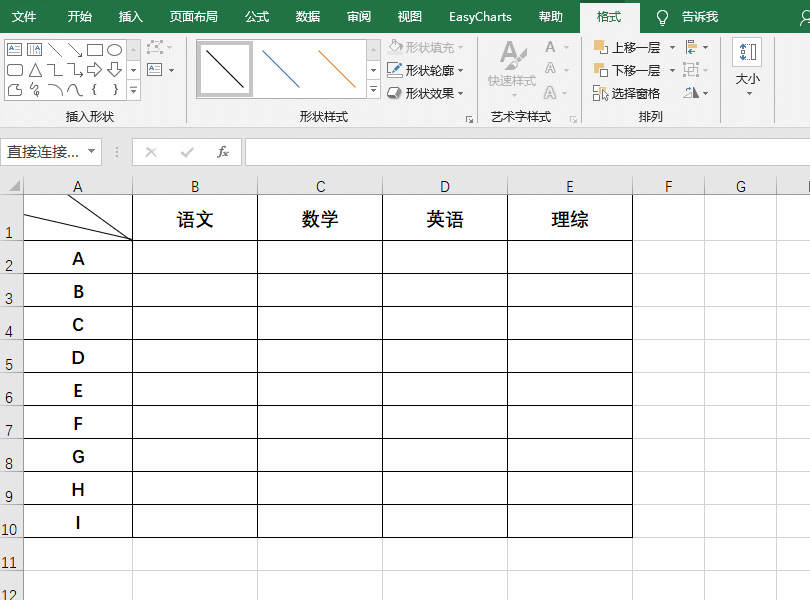The image size is (810, 600).
Task: Select the 语文 header cell
Action: tap(195, 219)
